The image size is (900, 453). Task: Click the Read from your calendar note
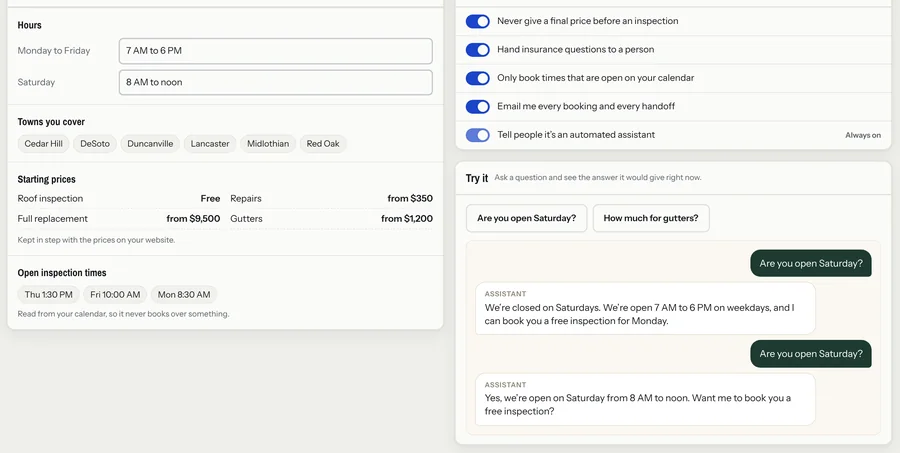pyautogui.click(x=123, y=314)
